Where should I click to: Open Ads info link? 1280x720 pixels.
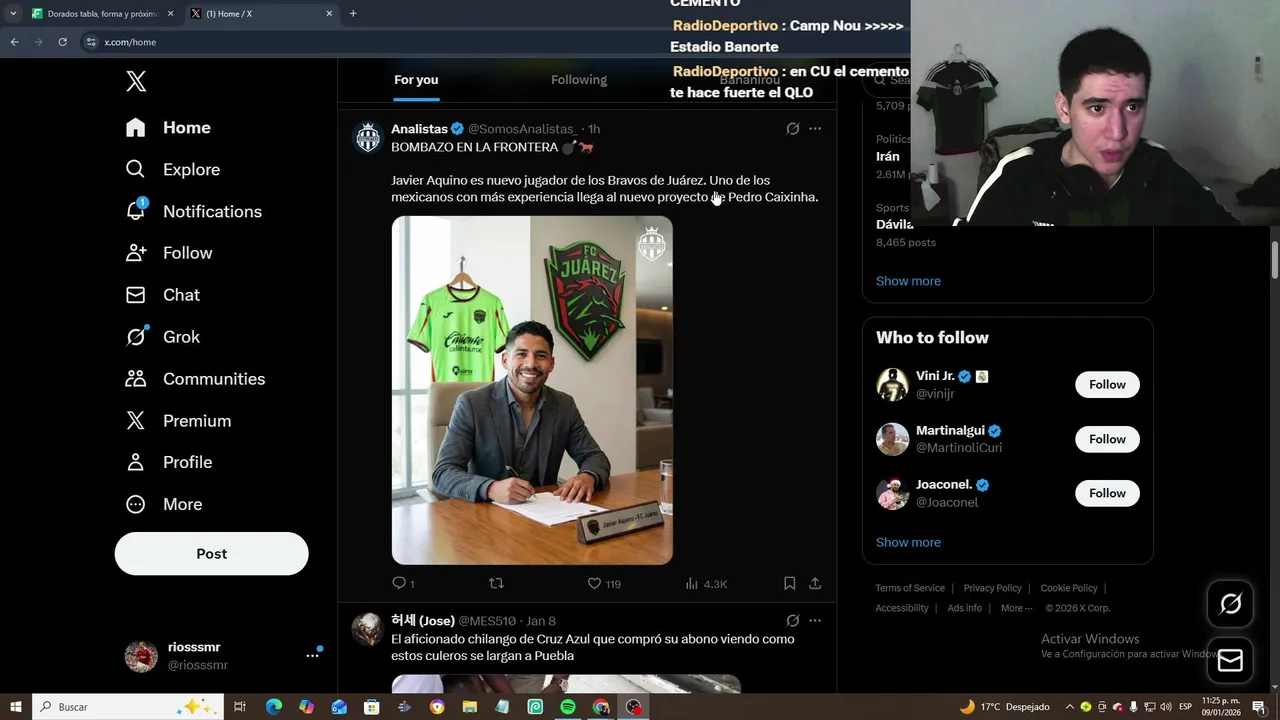coord(964,608)
